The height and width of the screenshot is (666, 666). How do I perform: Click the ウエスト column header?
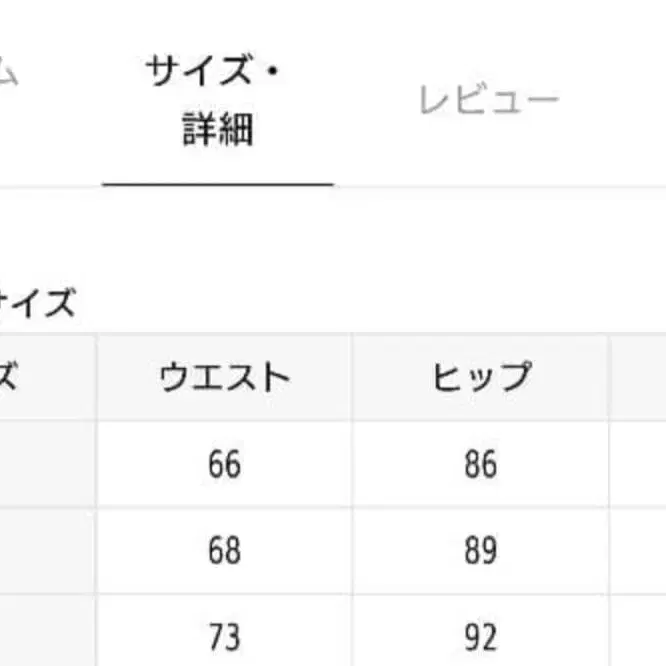(x=225, y=378)
